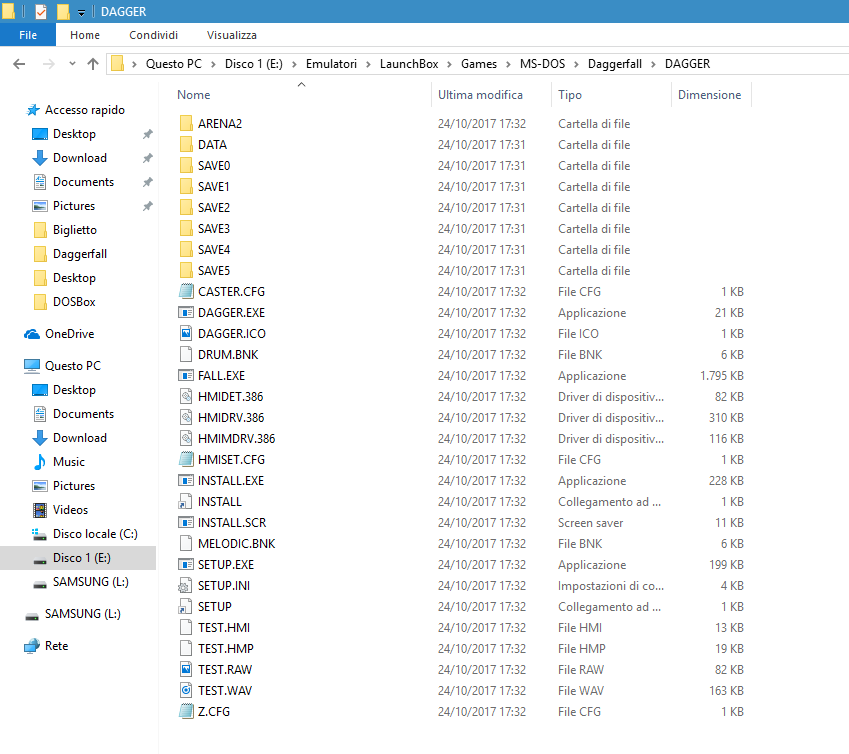
Task: Open the Customize Quick Access Toolbar dropdown
Action: coord(81,12)
